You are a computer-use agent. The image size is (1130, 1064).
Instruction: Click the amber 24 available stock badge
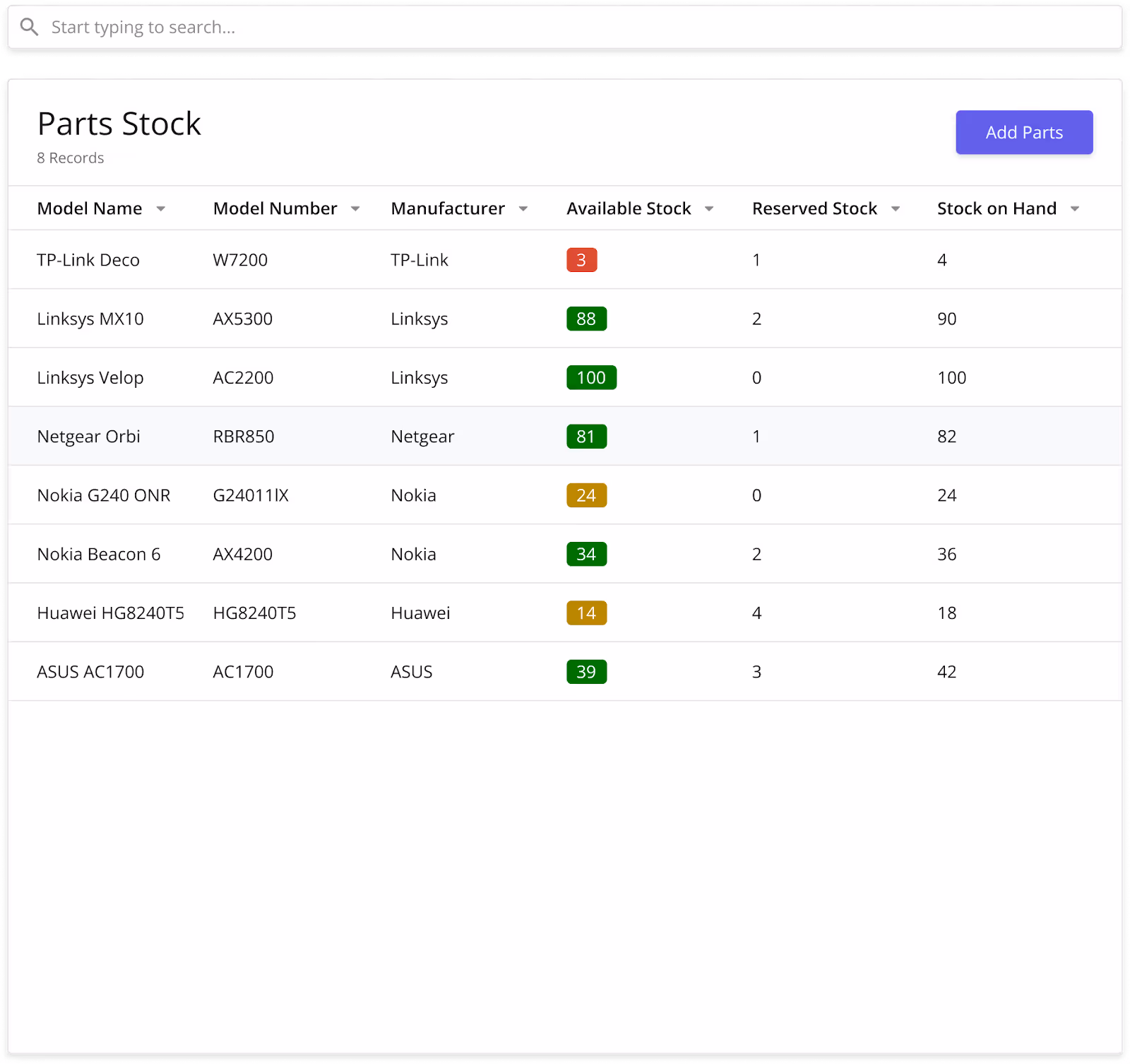(586, 495)
